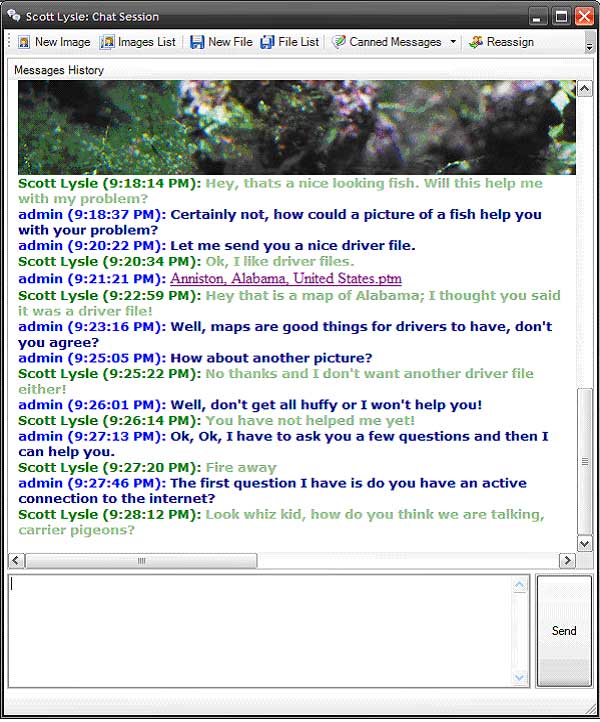Click the vertical scrollbar thumb in history
The width and height of the screenshot is (600, 722).
pos(585,461)
